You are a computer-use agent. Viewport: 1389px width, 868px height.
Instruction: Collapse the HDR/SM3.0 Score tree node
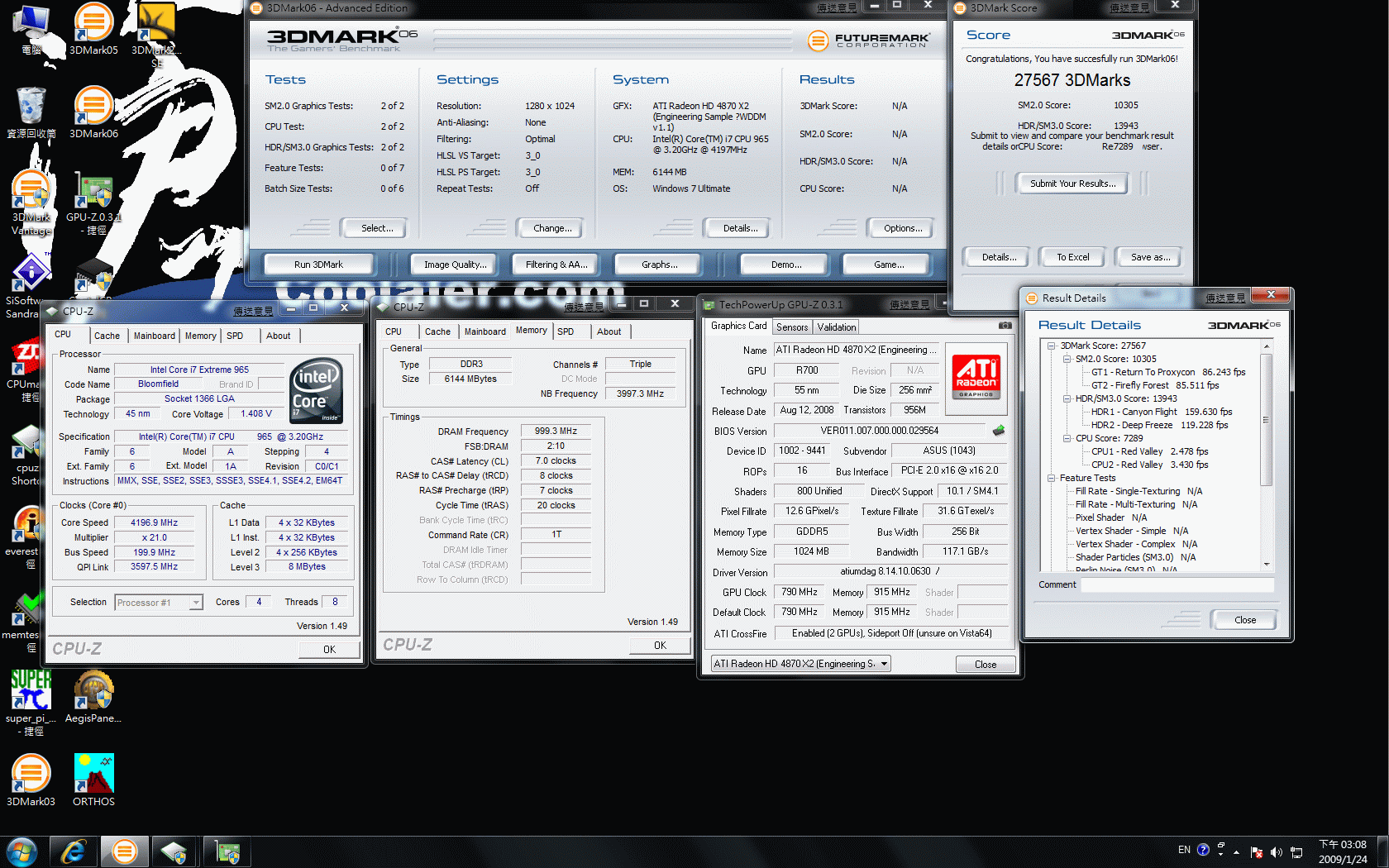tap(1067, 398)
